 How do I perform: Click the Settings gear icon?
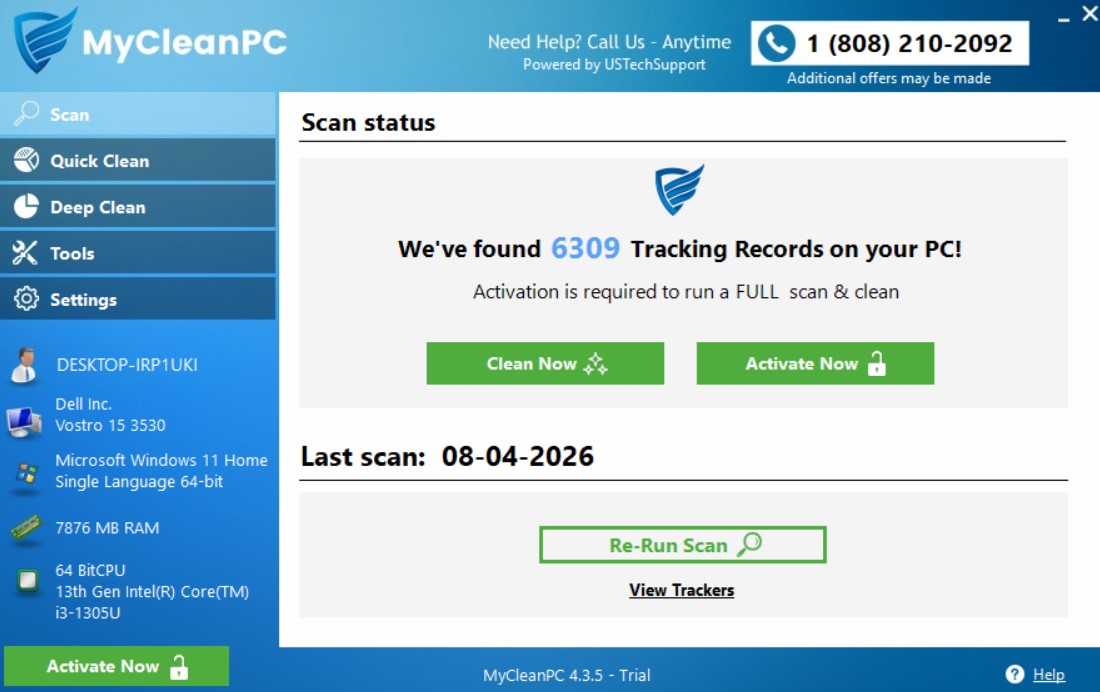[27, 299]
